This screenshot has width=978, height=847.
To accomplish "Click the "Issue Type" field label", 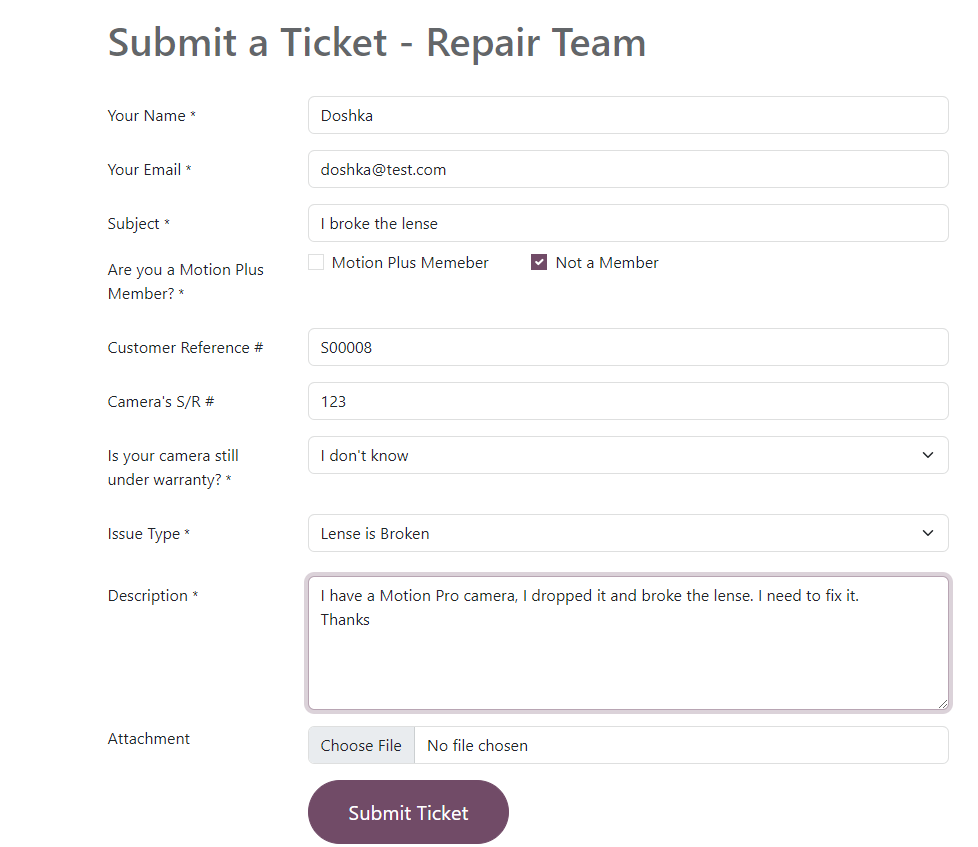I will 144,534.
